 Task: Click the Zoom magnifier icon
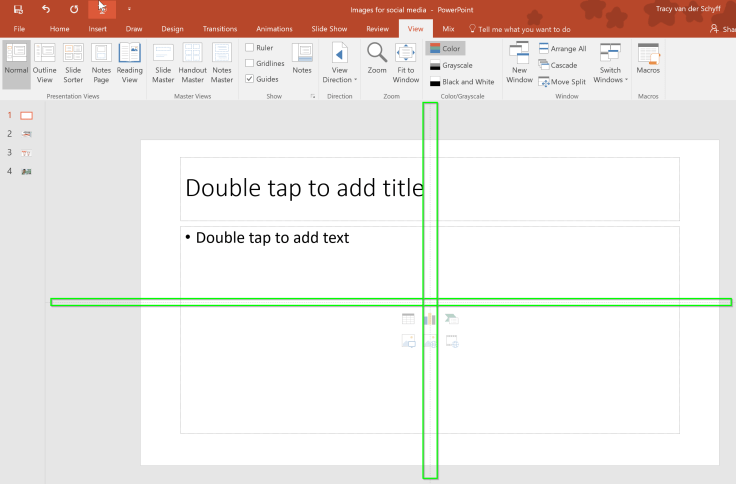click(x=377, y=54)
